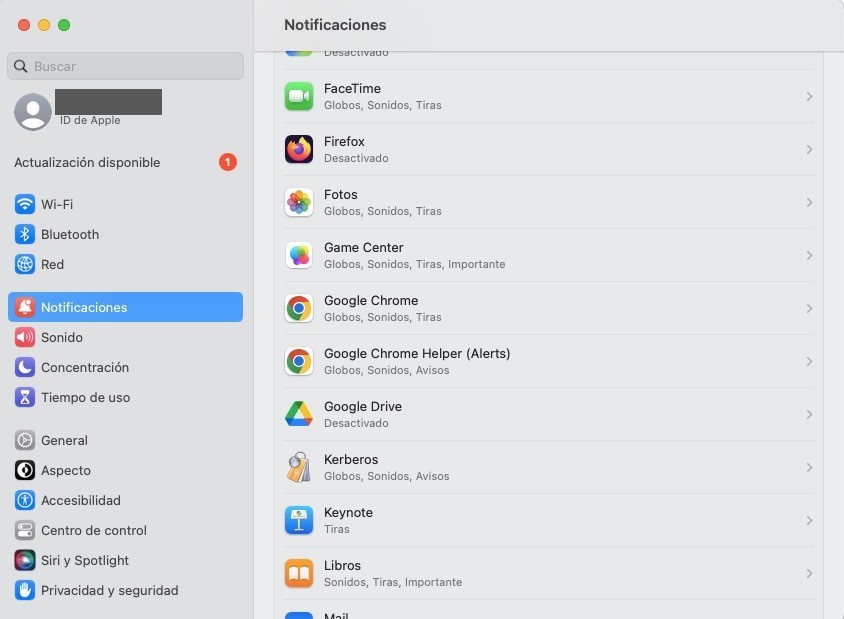Click the Libros app icon

[299, 573]
